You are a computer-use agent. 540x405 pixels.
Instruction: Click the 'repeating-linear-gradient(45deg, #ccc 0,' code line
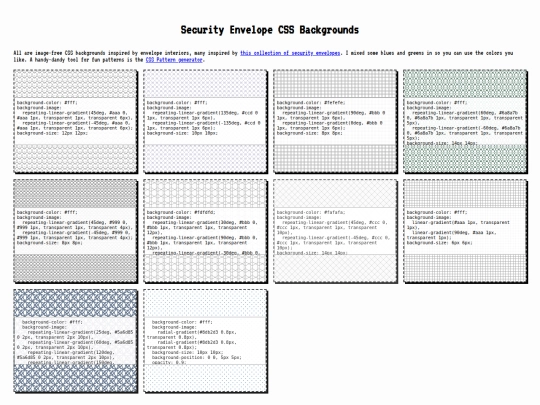coord(335,222)
